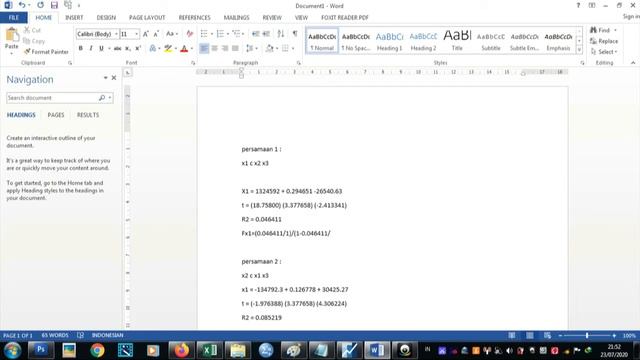Click the Paste icon in Clipboard group
The width and height of the screenshot is (640, 360).
pos(12,35)
